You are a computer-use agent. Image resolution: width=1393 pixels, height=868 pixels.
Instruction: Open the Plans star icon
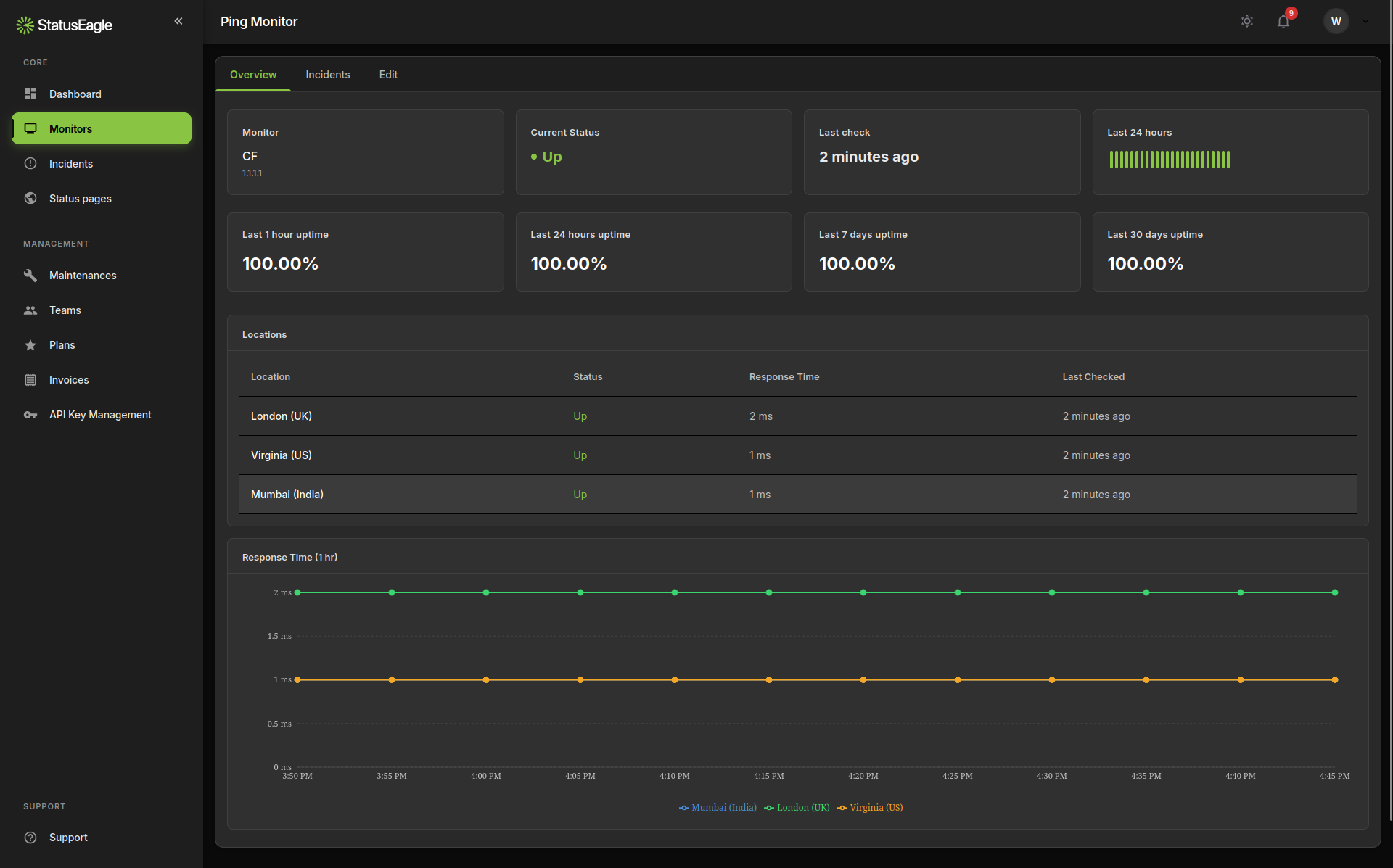point(30,344)
